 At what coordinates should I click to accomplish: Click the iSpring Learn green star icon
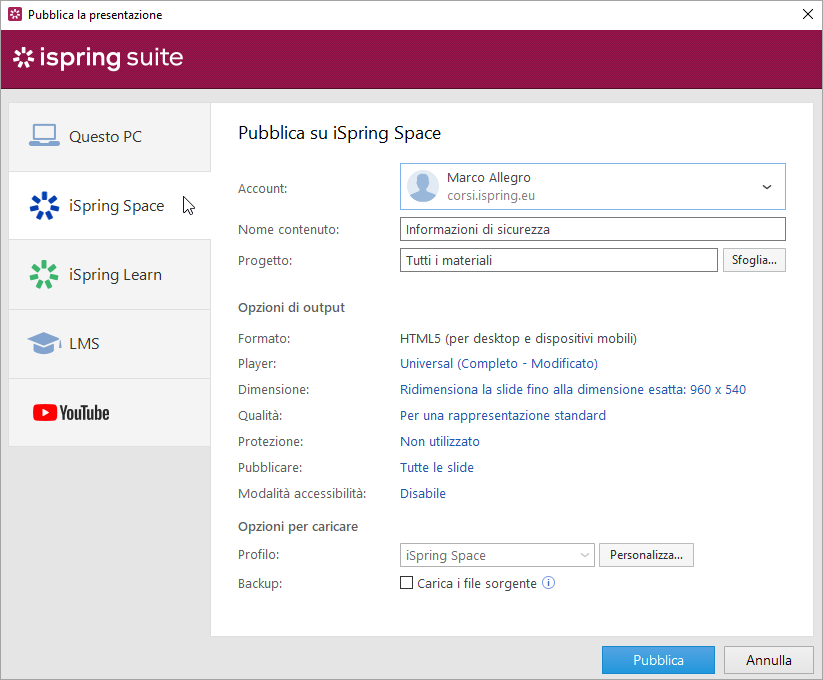coord(44,274)
